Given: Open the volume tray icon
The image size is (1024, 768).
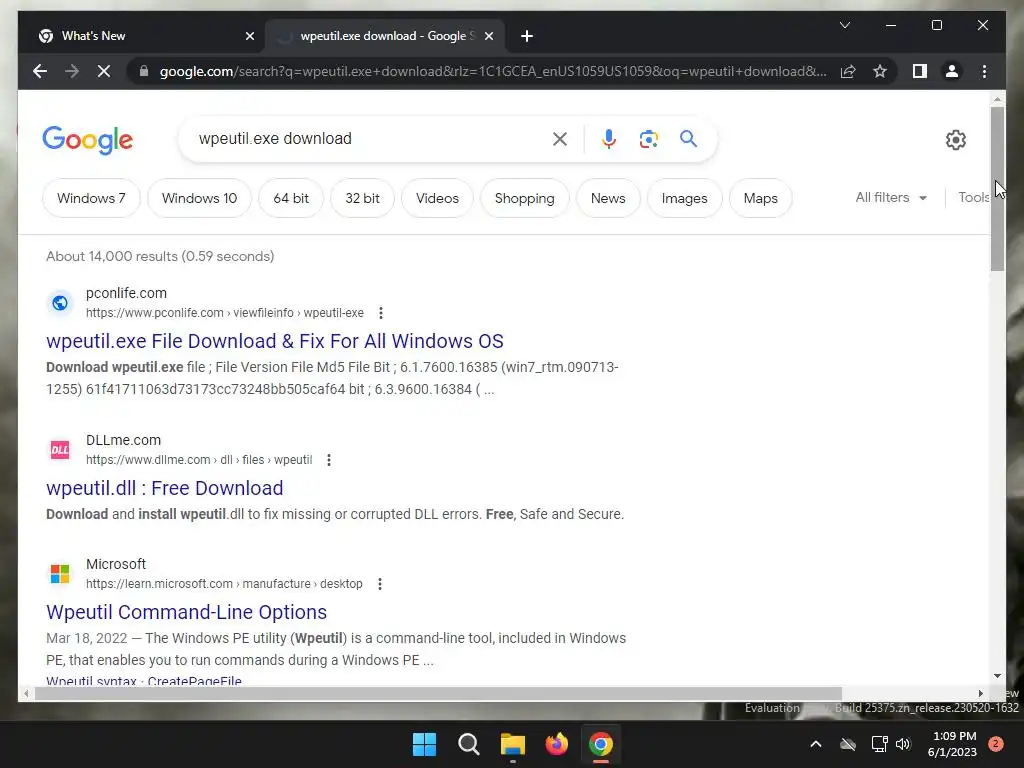Looking at the screenshot, I should (903, 744).
